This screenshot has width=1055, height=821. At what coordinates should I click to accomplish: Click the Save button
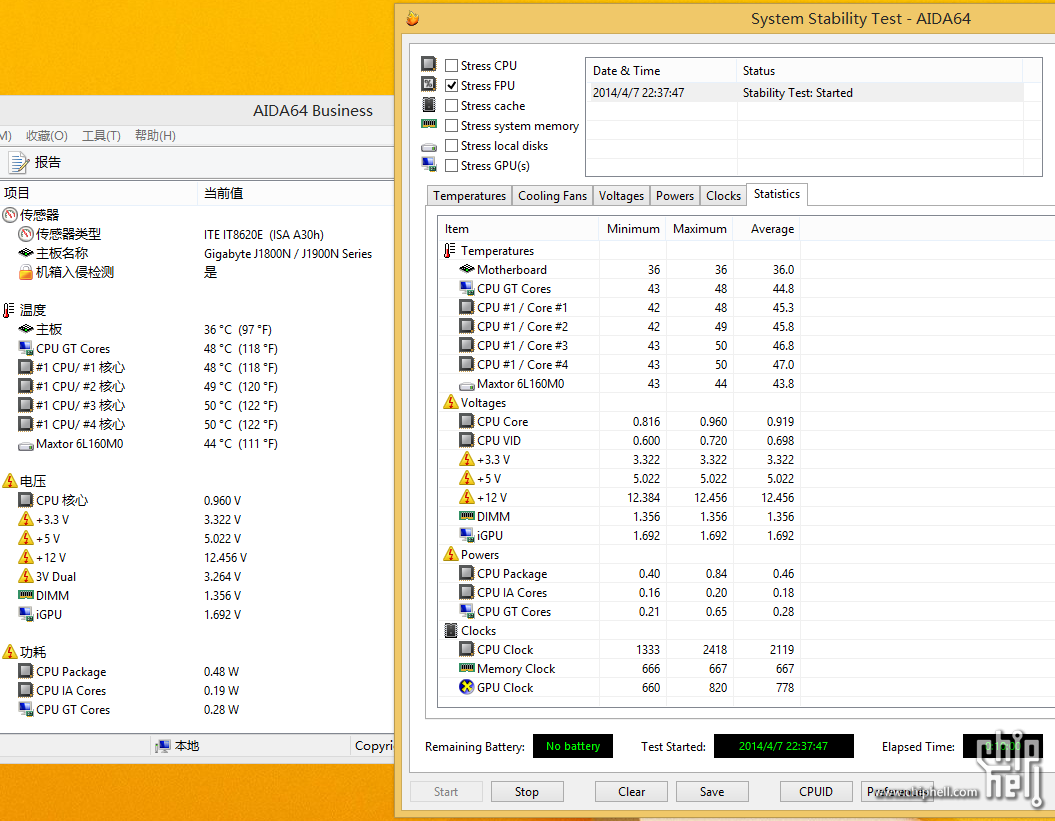pos(712,792)
